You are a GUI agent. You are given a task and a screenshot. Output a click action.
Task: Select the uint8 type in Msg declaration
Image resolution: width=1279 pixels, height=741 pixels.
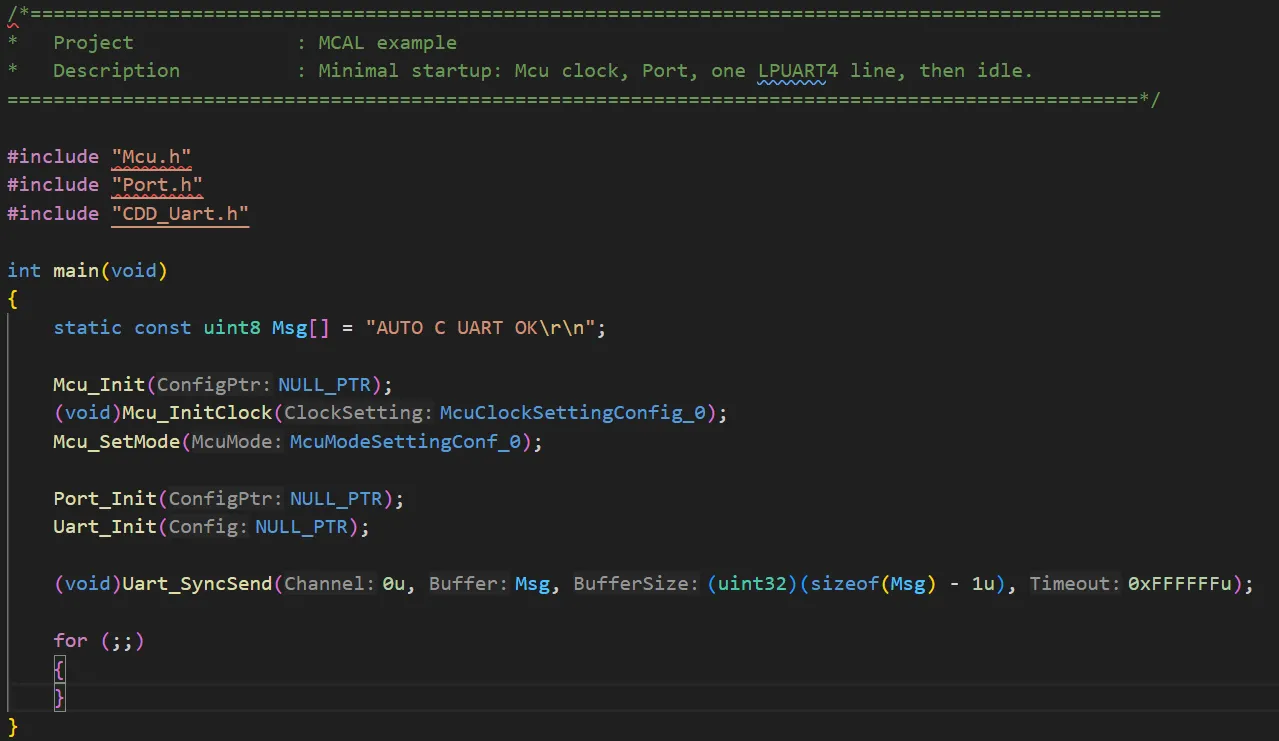click(x=232, y=328)
